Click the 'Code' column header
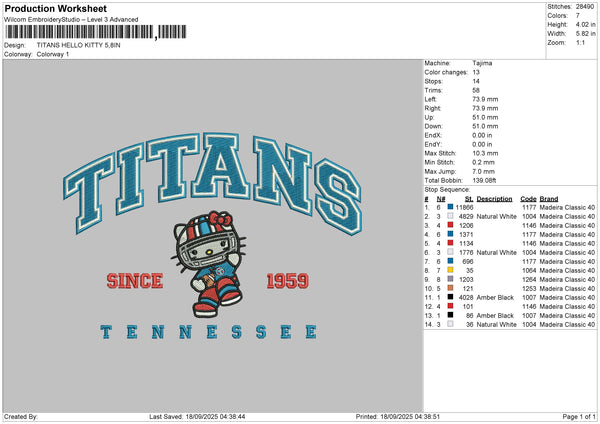This screenshot has height=424, width=600. pyautogui.click(x=528, y=199)
